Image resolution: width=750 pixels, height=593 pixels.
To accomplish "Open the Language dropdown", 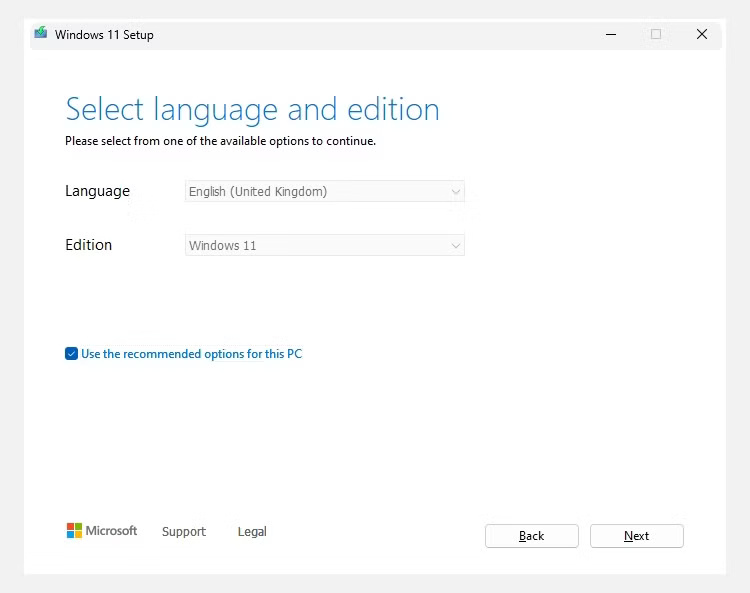I will (324, 191).
